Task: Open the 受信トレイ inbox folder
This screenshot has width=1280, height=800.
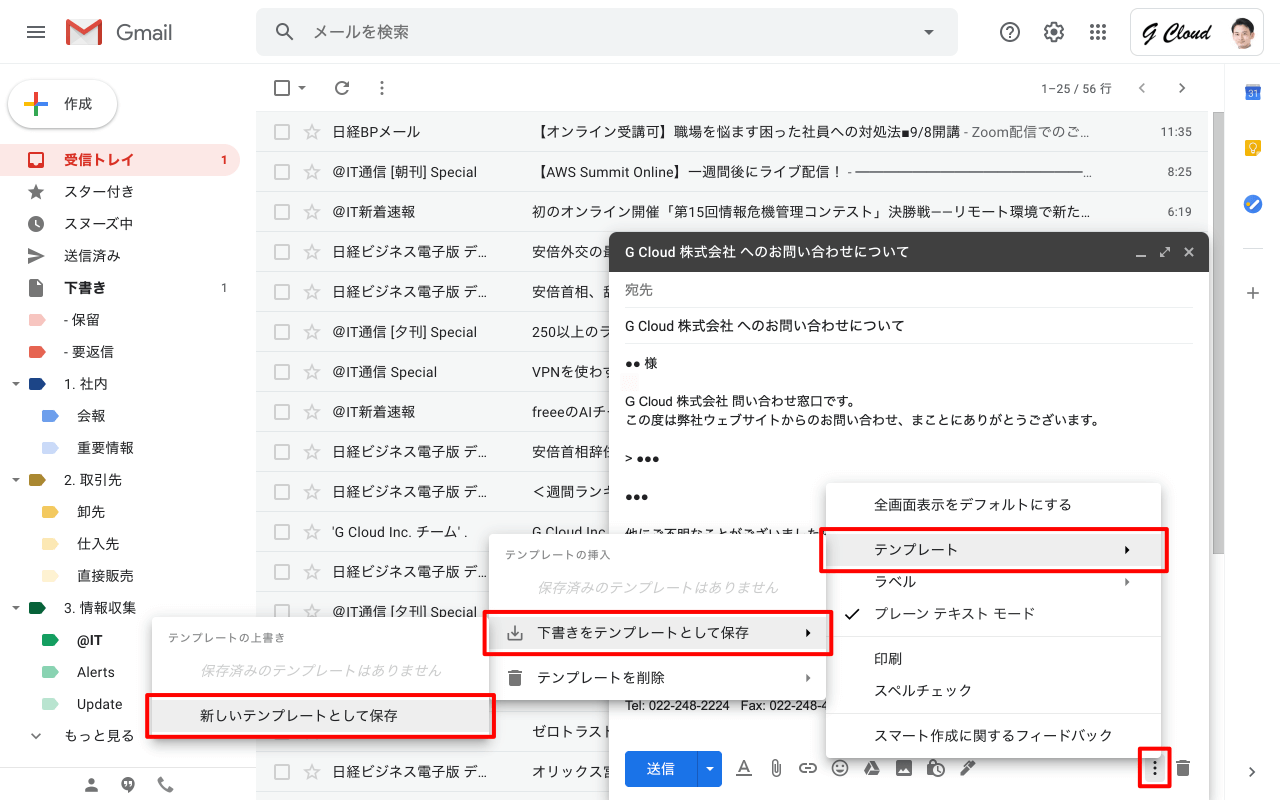Action: [x=120, y=160]
